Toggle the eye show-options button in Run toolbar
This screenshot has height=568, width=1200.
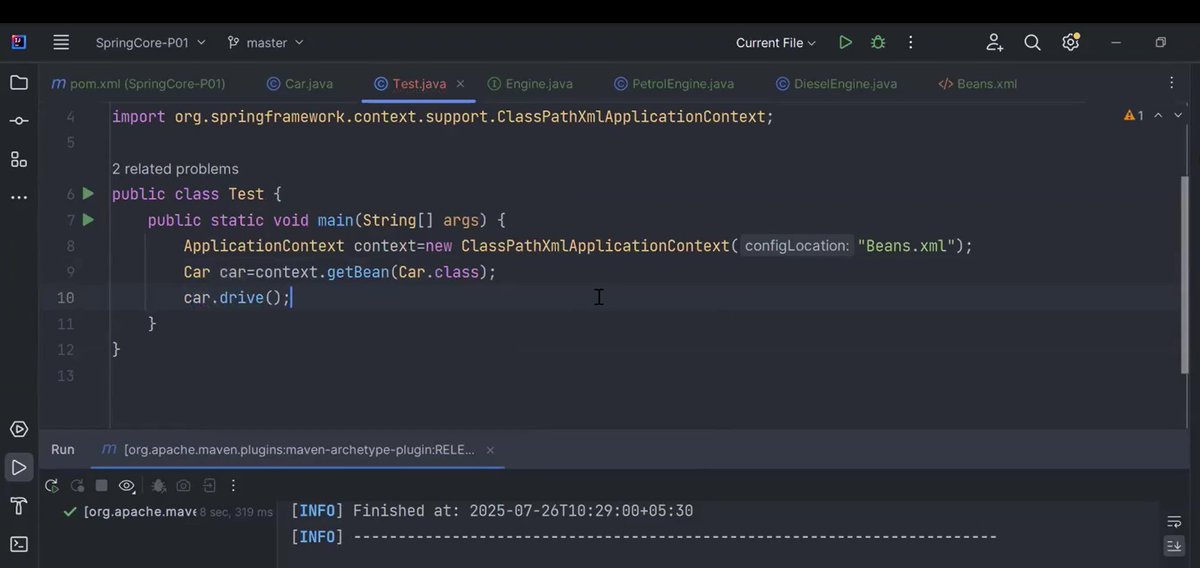coord(127,486)
